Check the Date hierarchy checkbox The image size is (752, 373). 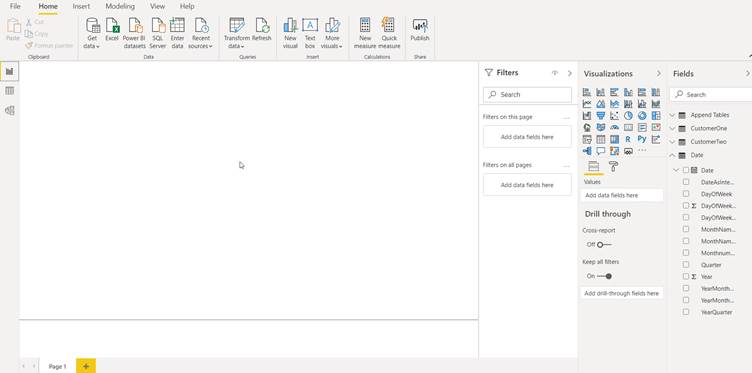pyautogui.click(x=686, y=170)
